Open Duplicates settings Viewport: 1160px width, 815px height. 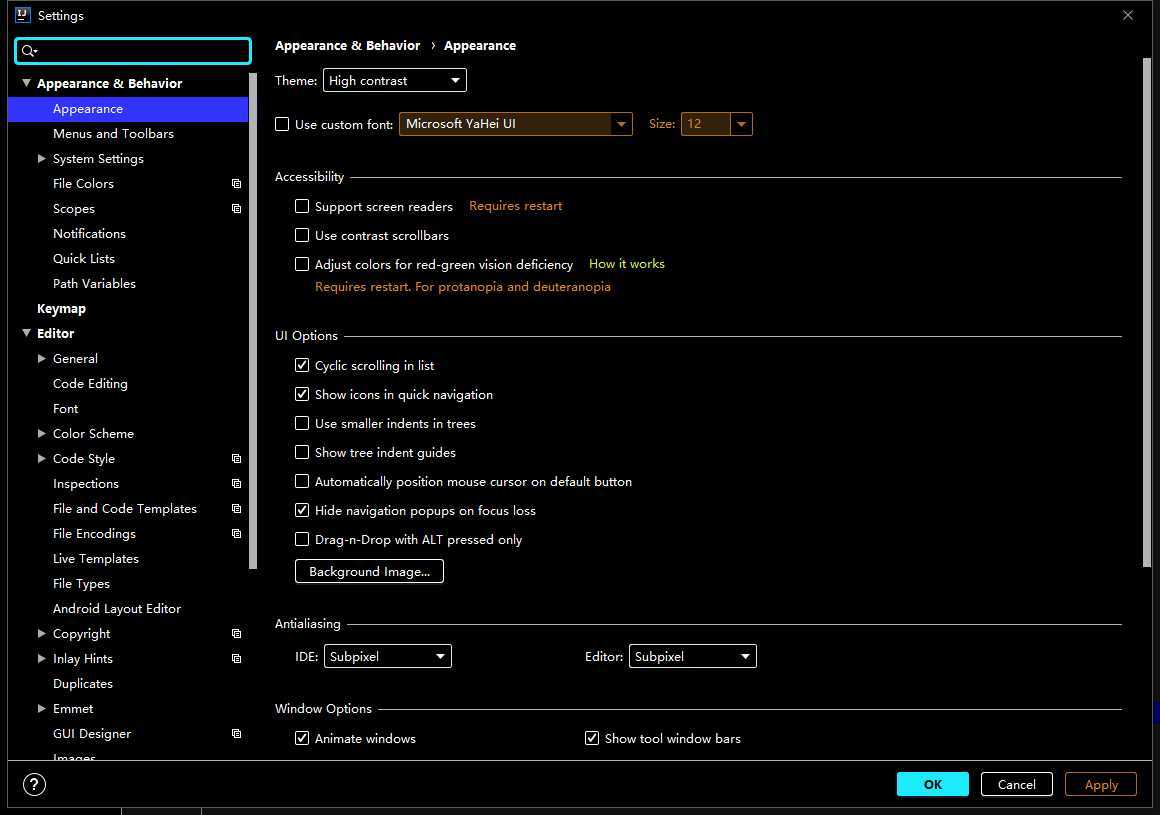tap(83, 683)
